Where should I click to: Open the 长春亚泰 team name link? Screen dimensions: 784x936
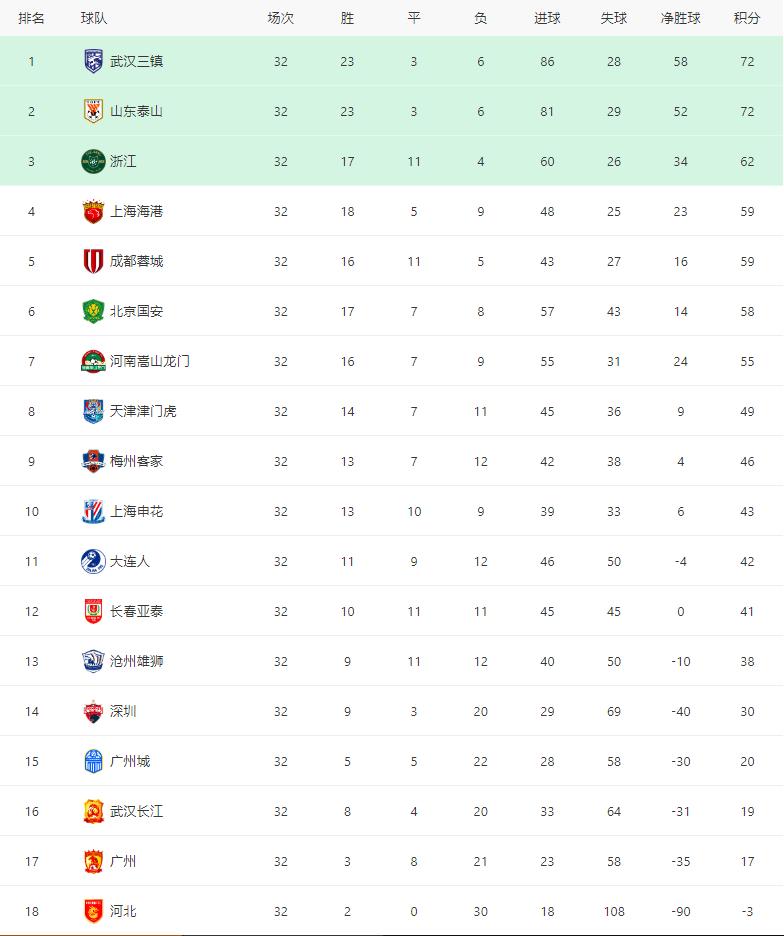[x=136, y=611]
